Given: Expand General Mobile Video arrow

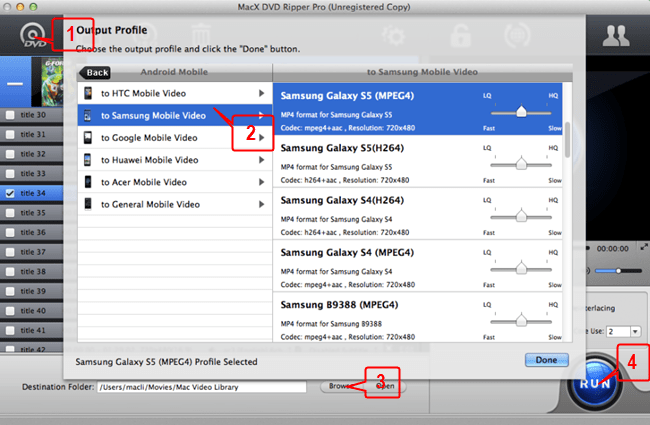Looking at the screenshot, I should click(x=262, y=204).
